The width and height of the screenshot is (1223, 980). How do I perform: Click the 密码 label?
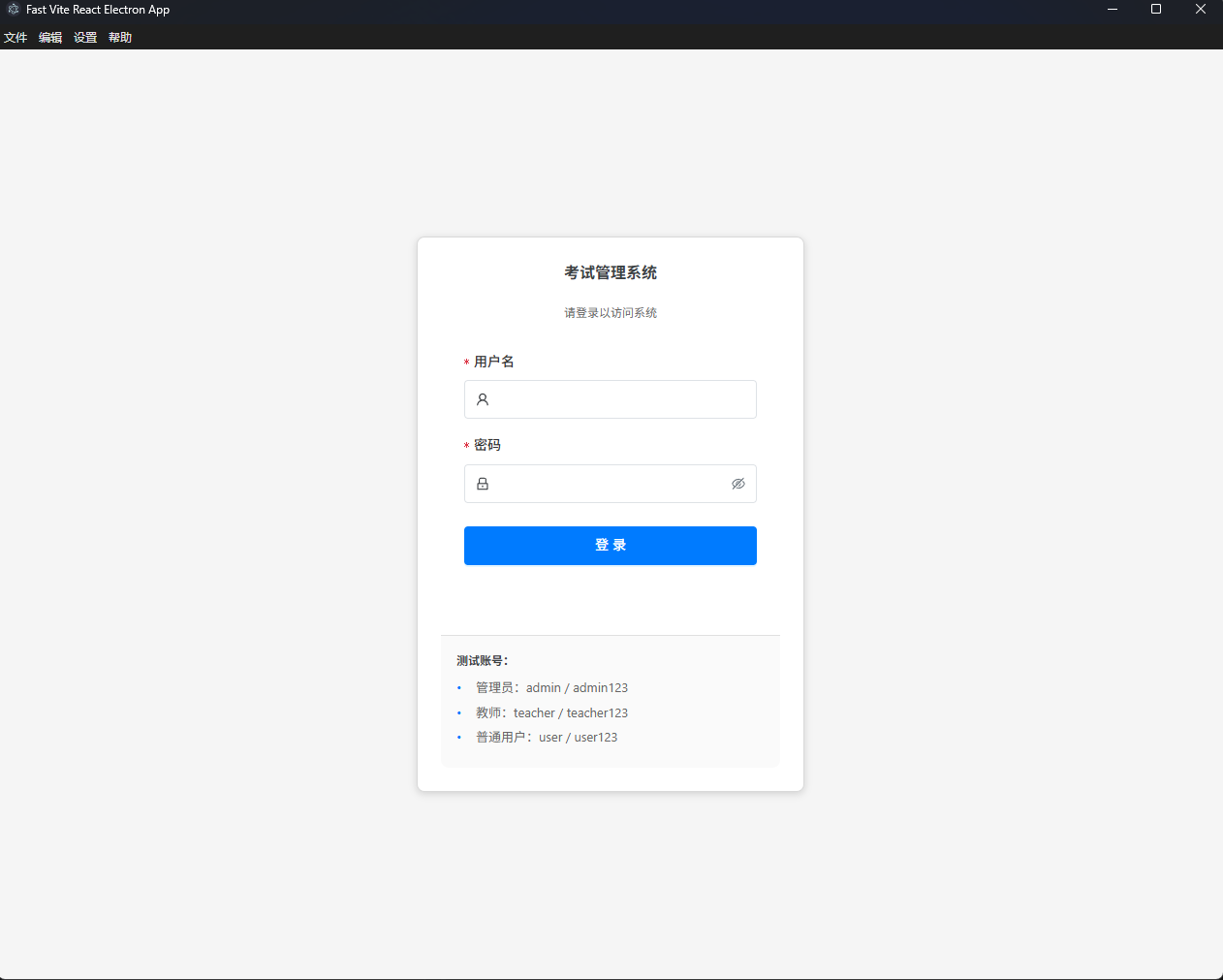[487, 445]
